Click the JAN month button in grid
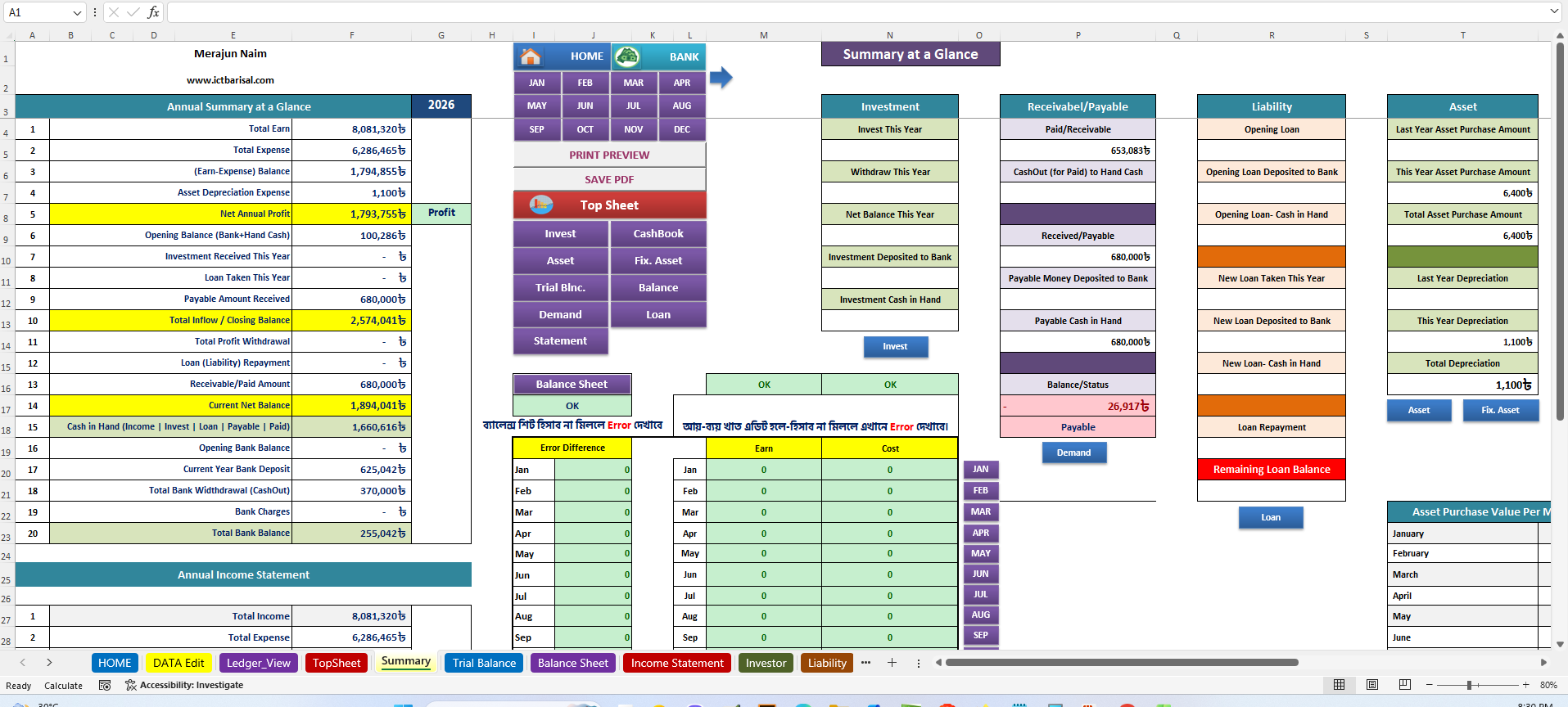The width and height of the screenshot is (1568, 707). pyautogui.click(x=537, y=83)
